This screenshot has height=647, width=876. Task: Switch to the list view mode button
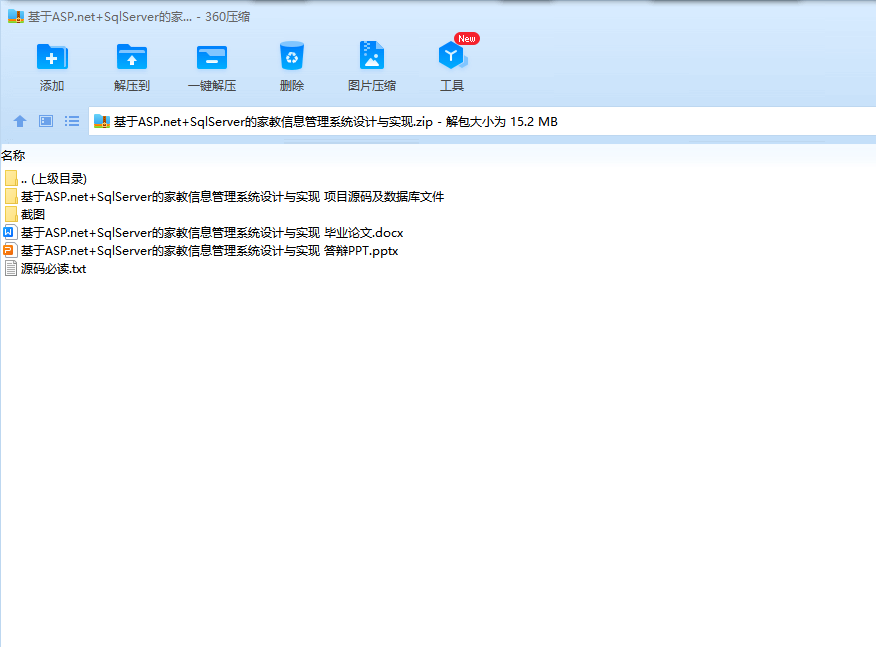tap(72, 121)
